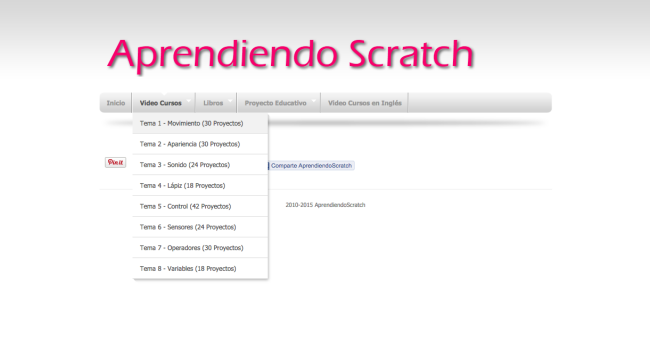Image resolution: width=650 pixels, height=364 pixels.
Task: Click the Pinterest Pin it button
Action: pyautogui.click(x=115, y=163)
